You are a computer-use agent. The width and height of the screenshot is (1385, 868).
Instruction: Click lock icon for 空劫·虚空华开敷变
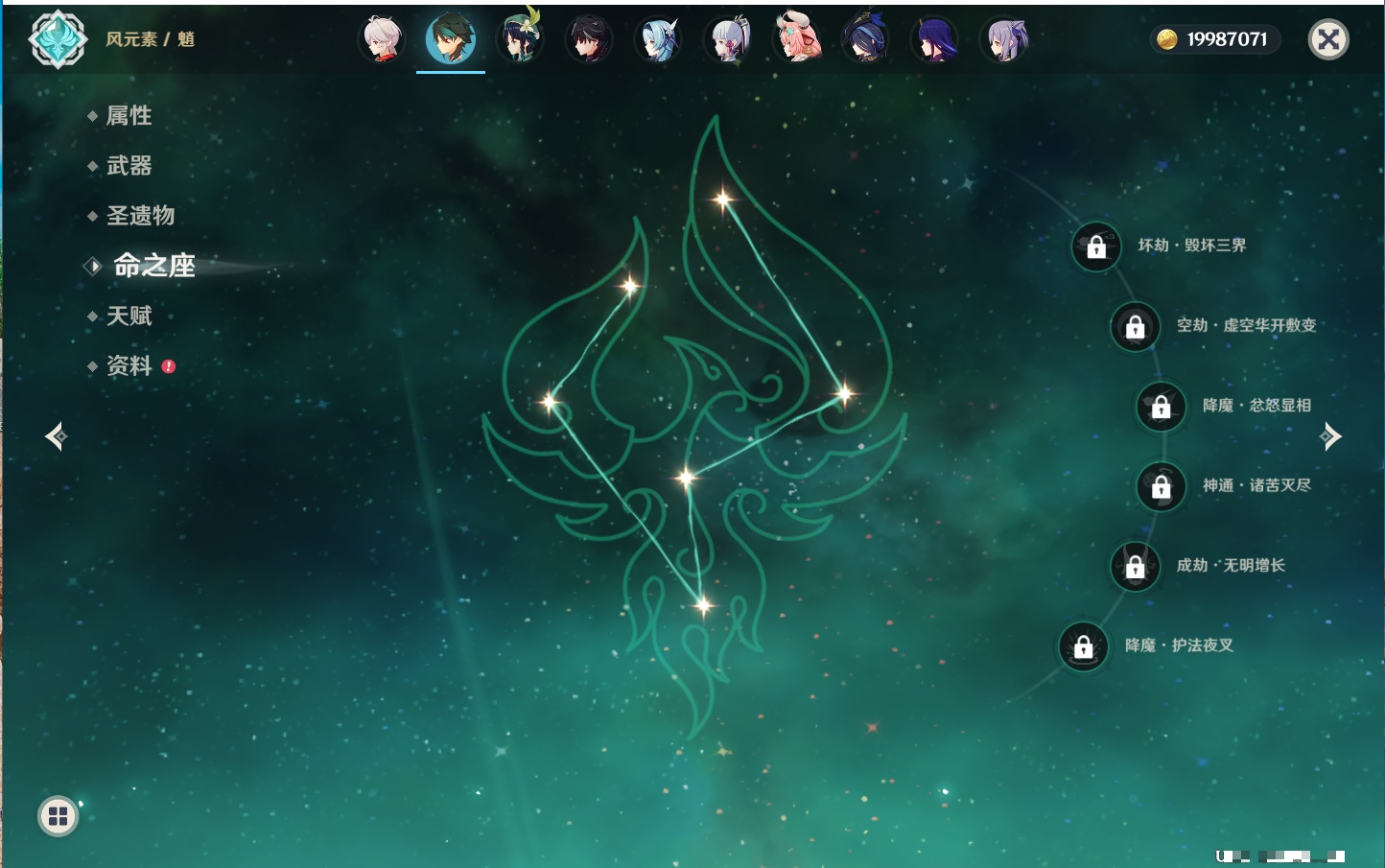(1135, 327)
